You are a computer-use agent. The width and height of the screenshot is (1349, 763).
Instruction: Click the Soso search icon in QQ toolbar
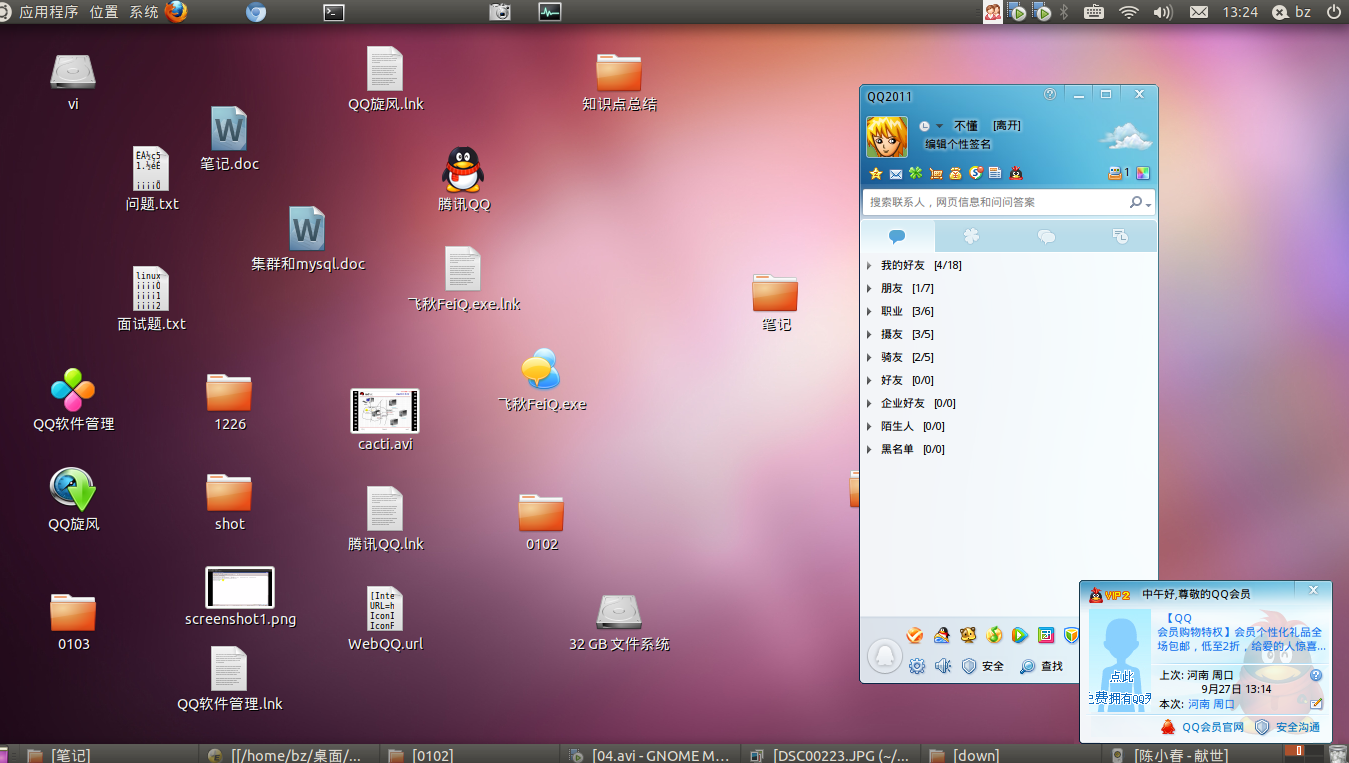(976, 173)
